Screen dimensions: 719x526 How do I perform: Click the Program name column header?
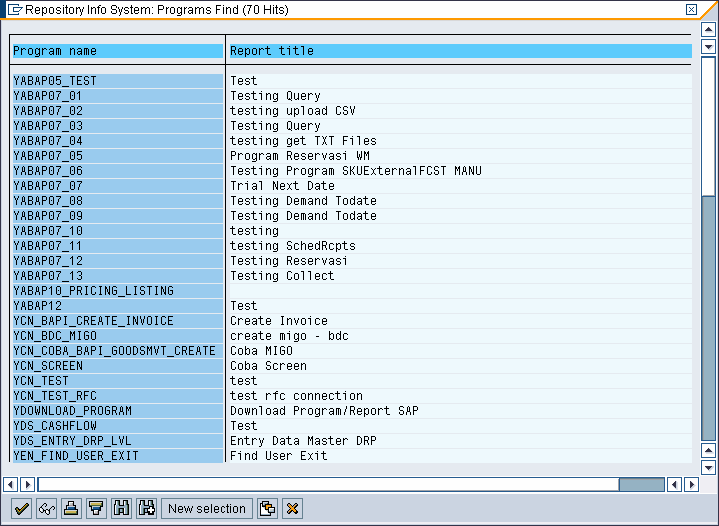[x=118, y=51]
